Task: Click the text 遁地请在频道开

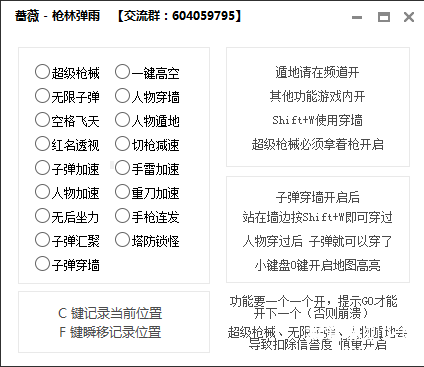Action: click(x=317, y=72)
